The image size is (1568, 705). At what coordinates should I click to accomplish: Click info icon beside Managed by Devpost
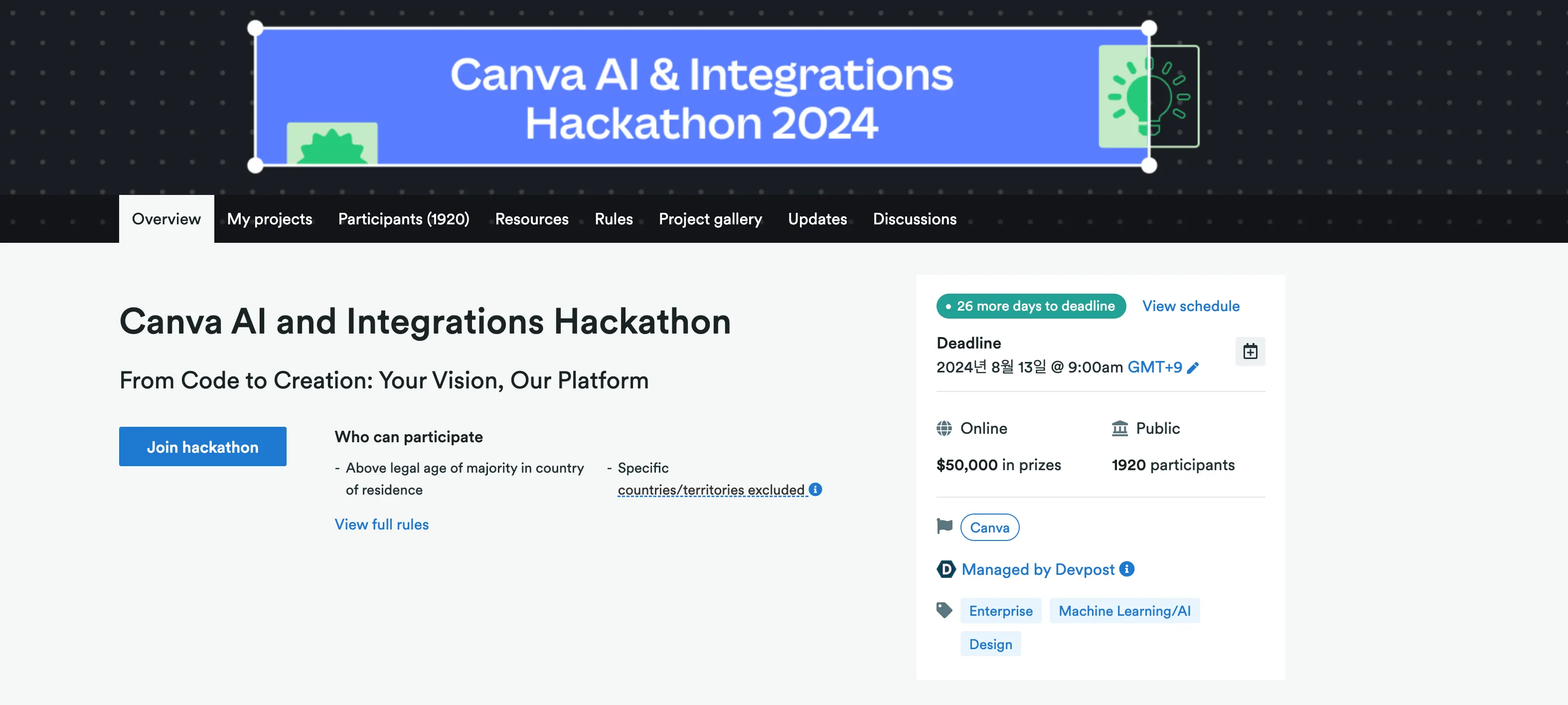point(1127,568)
